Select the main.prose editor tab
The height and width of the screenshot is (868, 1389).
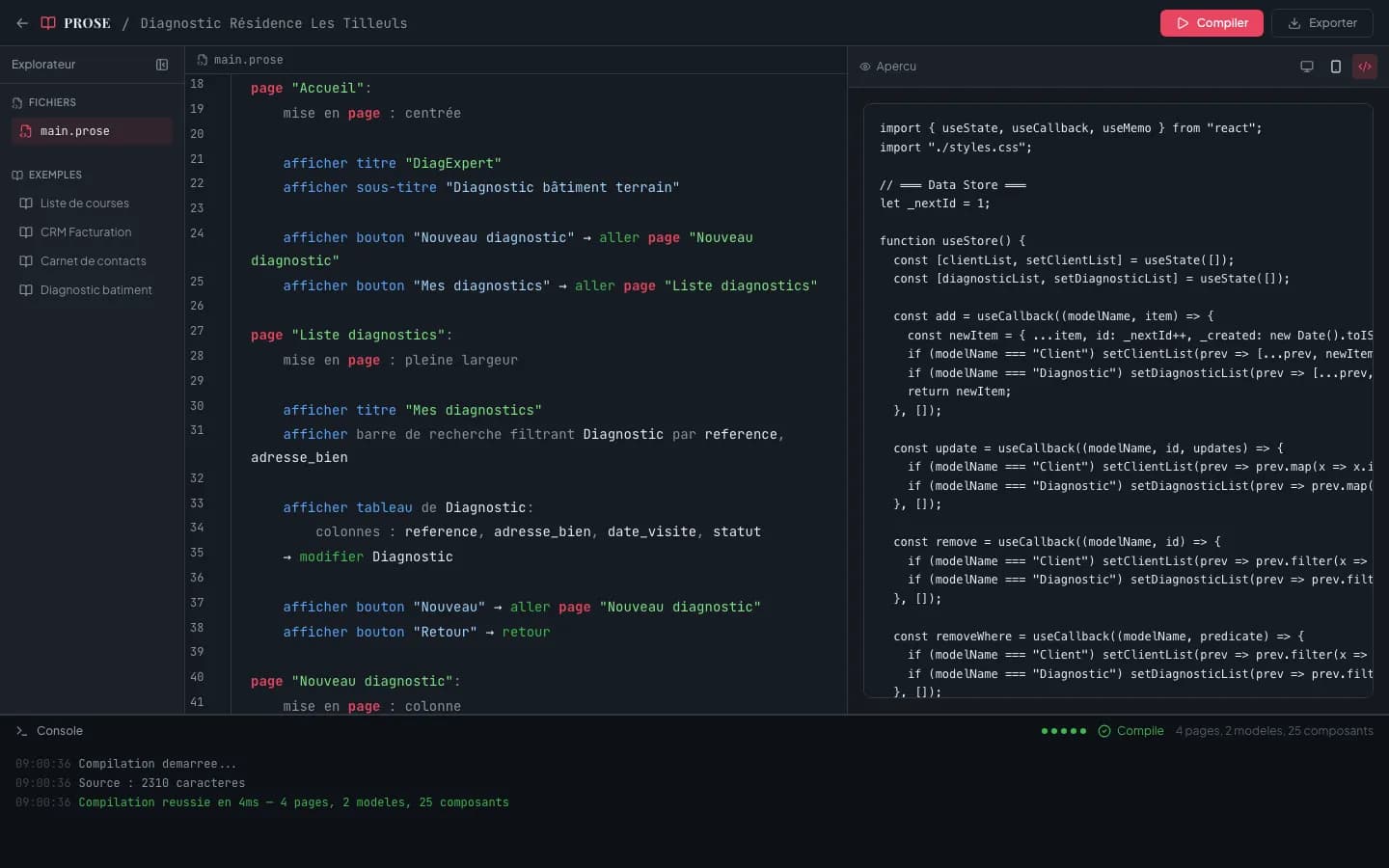240,60
